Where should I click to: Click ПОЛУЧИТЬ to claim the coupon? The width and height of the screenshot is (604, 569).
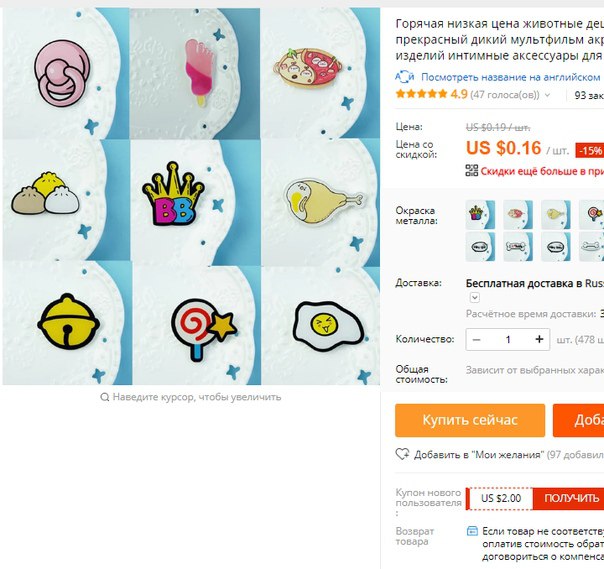pyautogui.click(x=571, y=499)
